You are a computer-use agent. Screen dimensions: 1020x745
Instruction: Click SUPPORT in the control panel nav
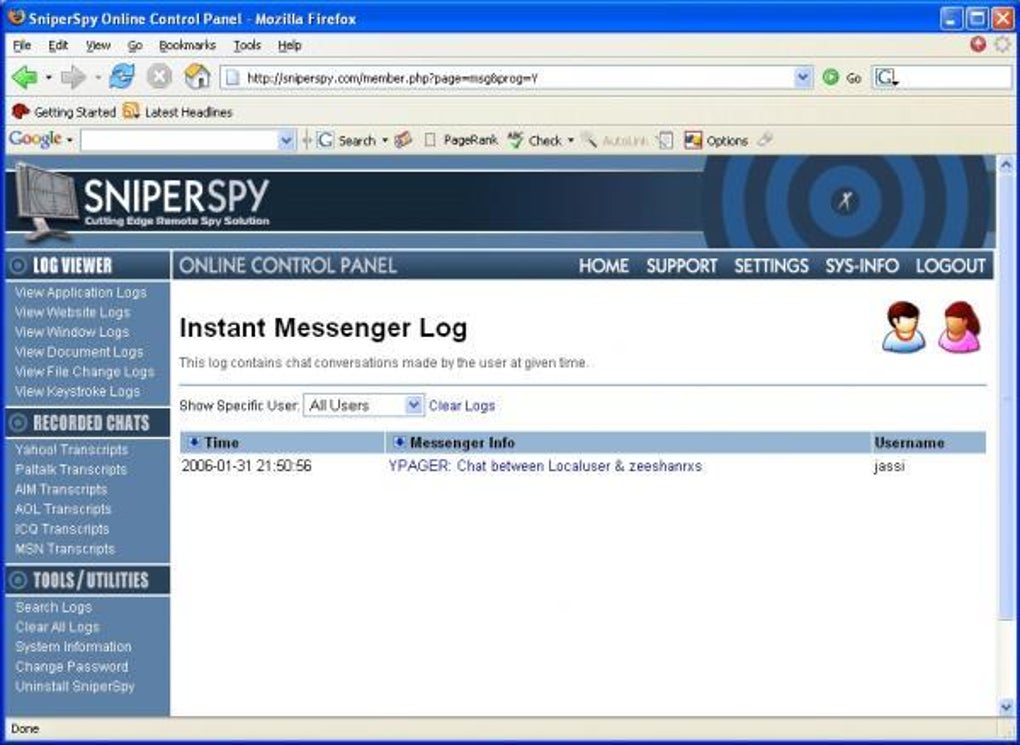[682, 266]
